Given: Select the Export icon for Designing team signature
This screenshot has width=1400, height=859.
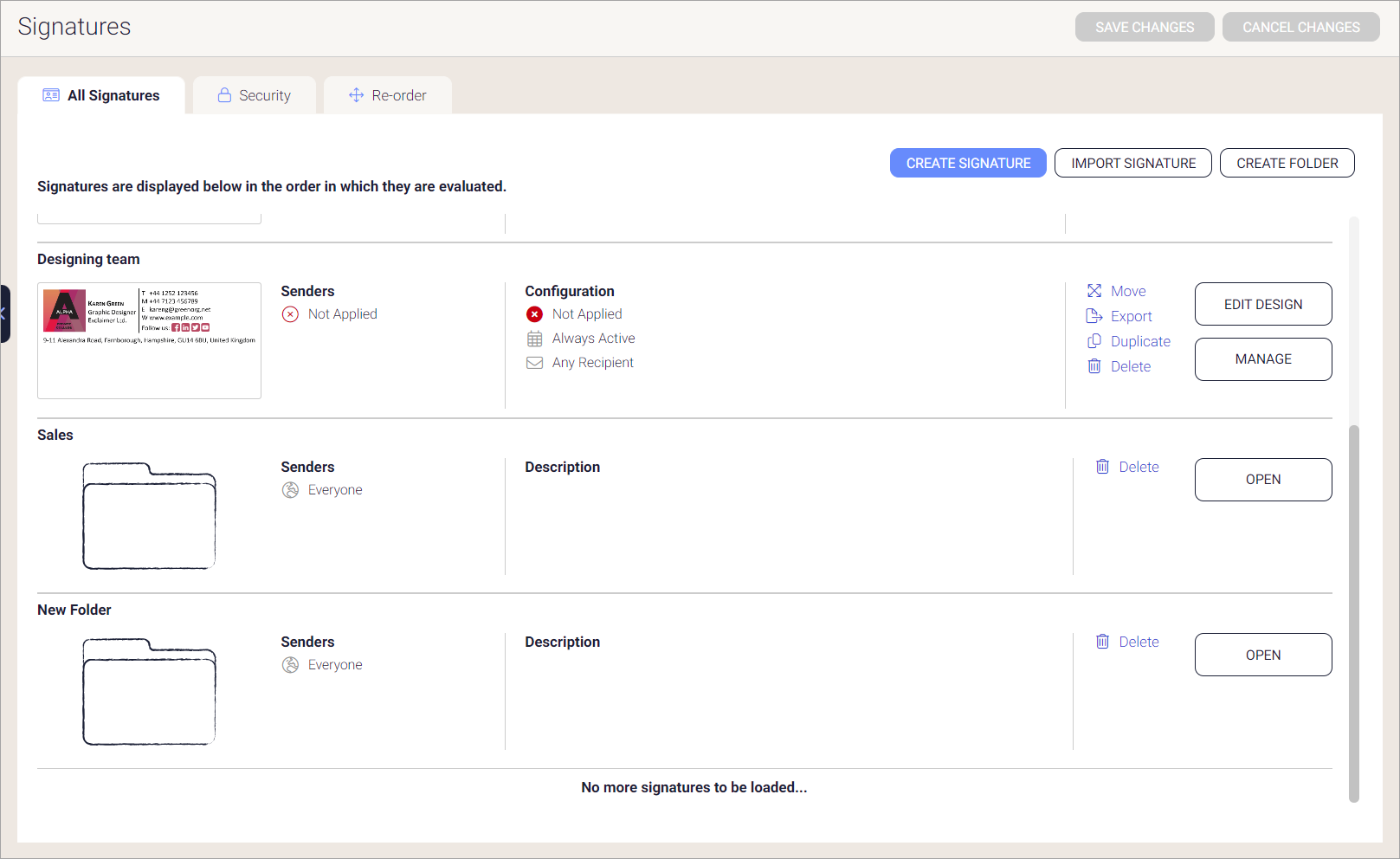Looking at the screenshot, I should tap(1093, 316).
